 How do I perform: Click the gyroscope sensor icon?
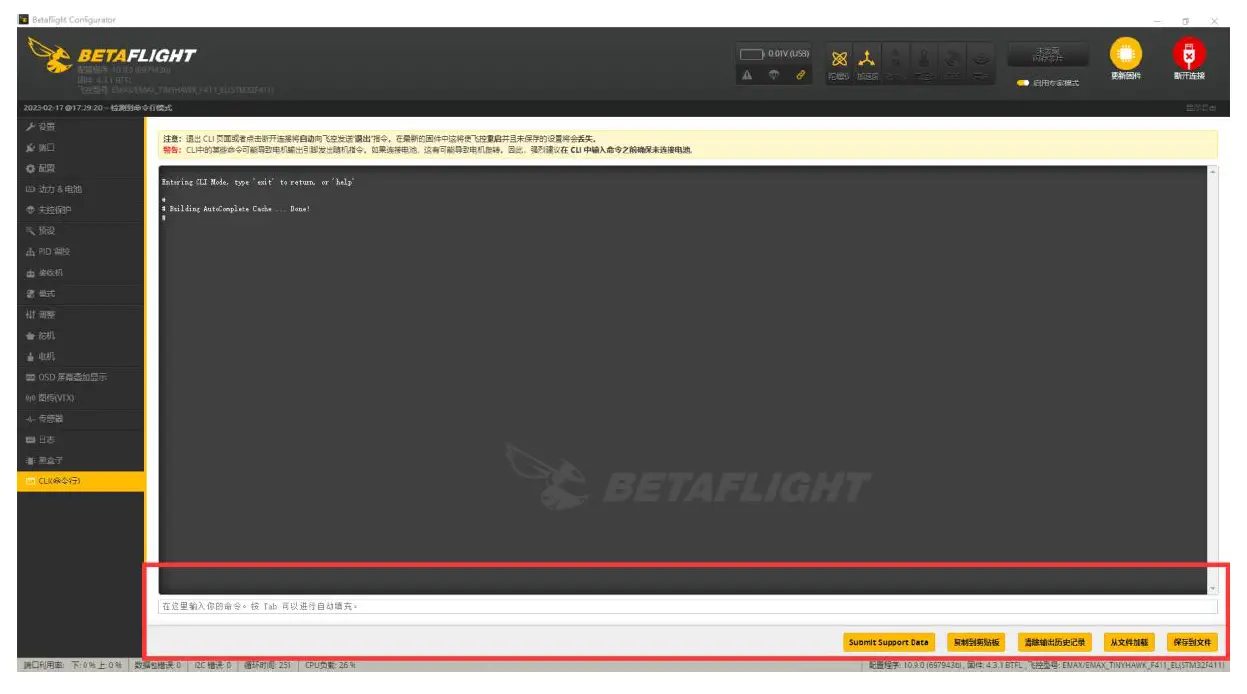[x=839, y=63]
